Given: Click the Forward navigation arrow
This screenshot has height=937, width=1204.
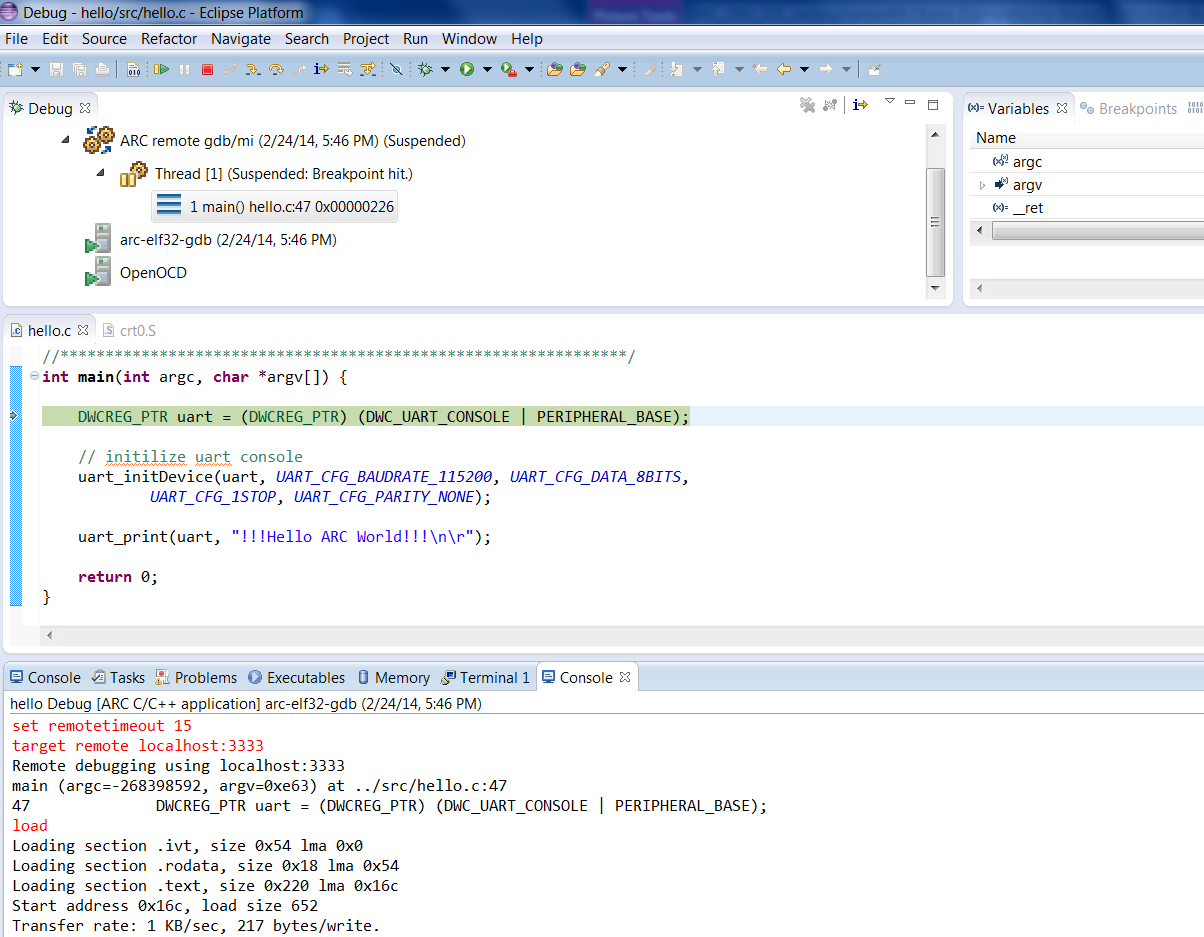Looking at the screenshot, I should [826, 69].
